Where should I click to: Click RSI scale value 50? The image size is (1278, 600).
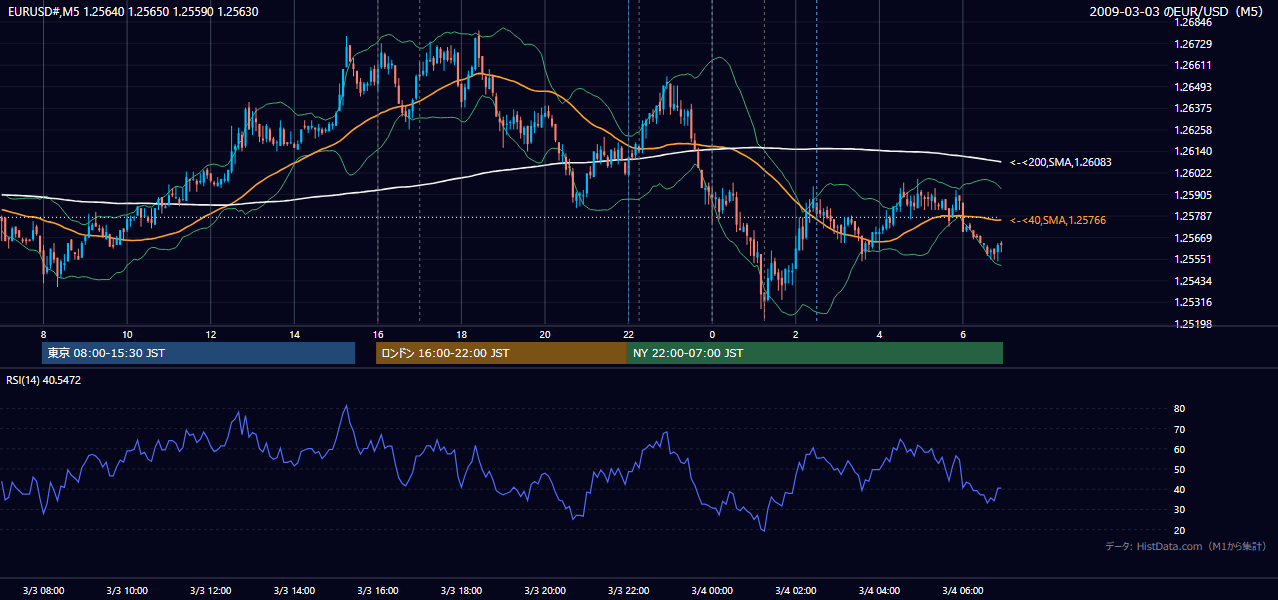pyautogui.click(x=1179, y=469)
